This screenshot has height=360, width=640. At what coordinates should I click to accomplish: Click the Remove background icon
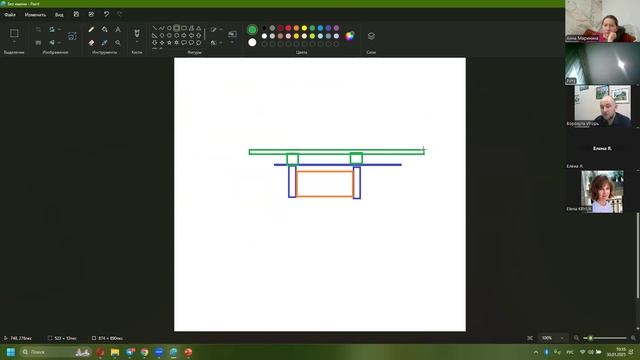pyautogui.click(x=38, y=42)
